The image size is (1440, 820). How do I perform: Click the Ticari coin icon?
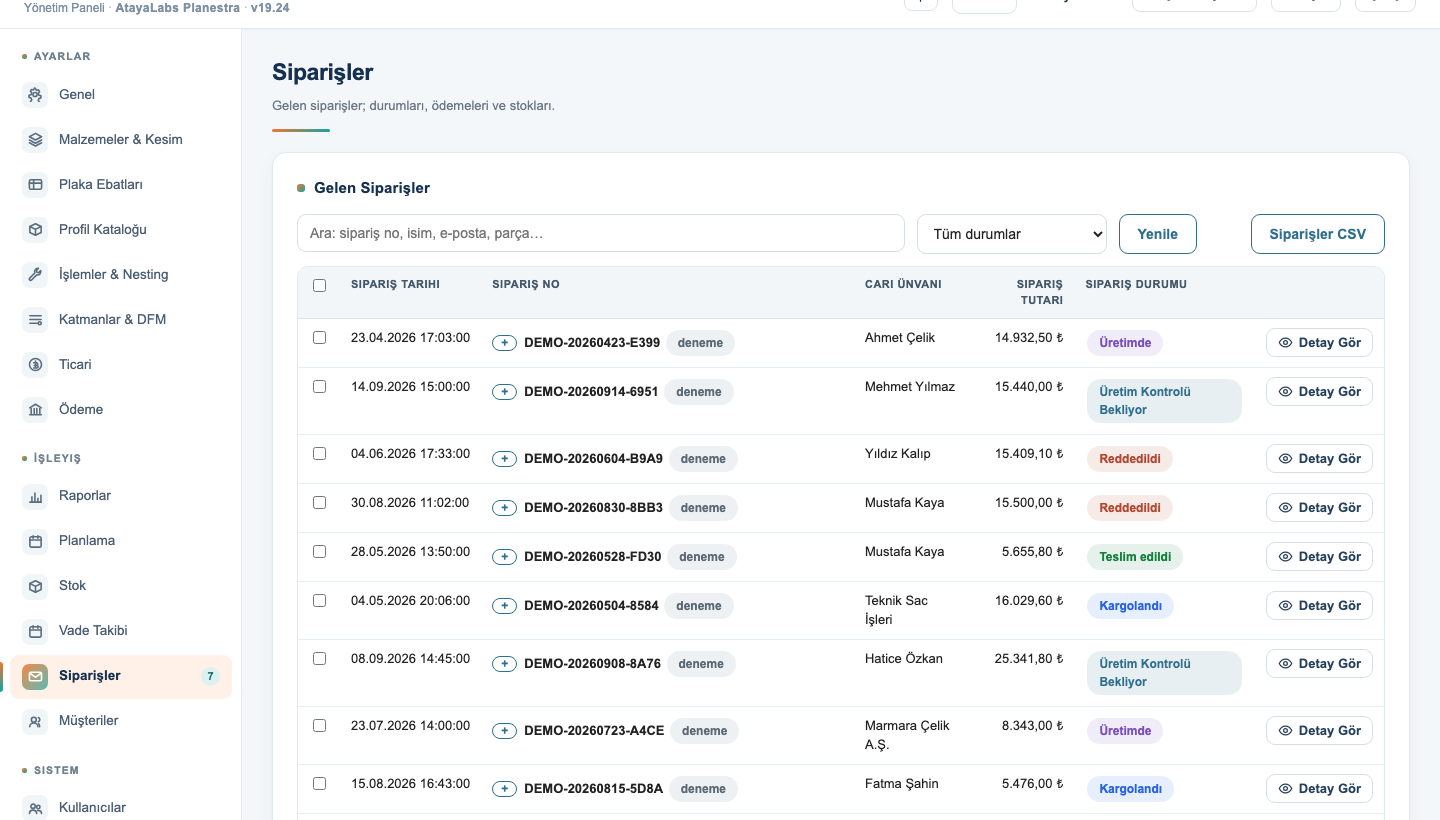coord(35,365)
